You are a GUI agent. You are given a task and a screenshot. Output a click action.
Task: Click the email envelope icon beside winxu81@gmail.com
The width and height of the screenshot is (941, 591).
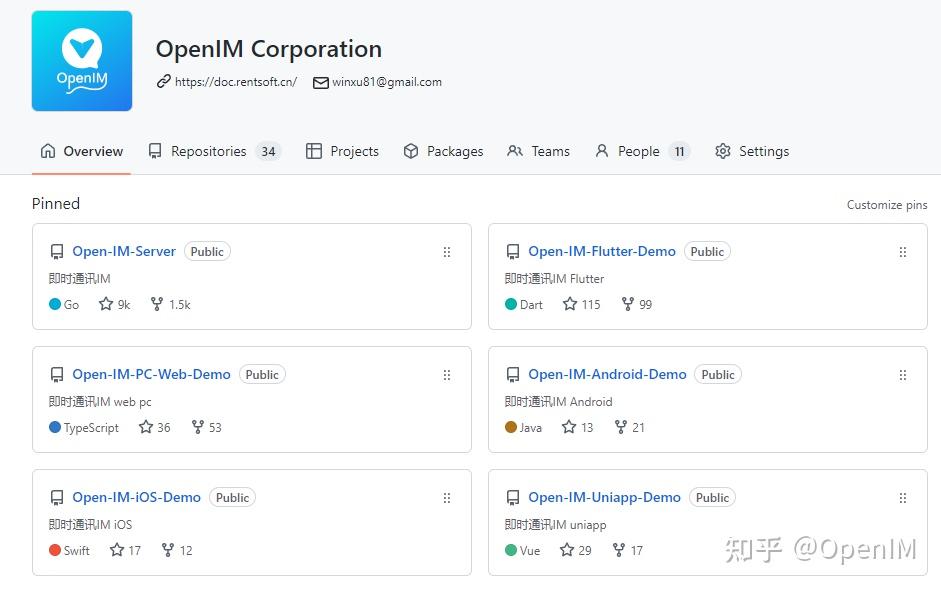coord(322,82)
